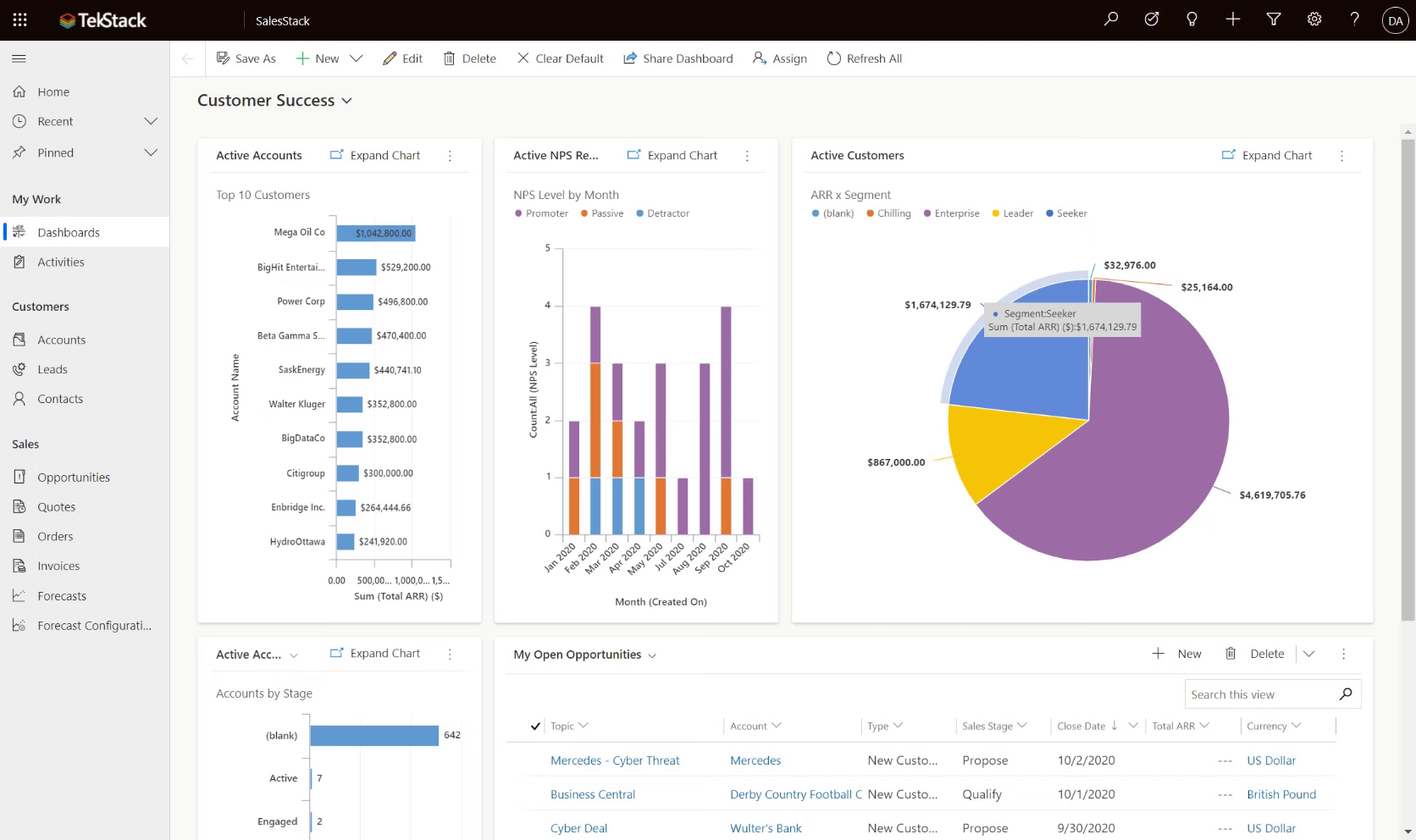Click the grid search magnifier icon
Image resolution: width=1416 pixels, height=840 pixels.
1346,694
